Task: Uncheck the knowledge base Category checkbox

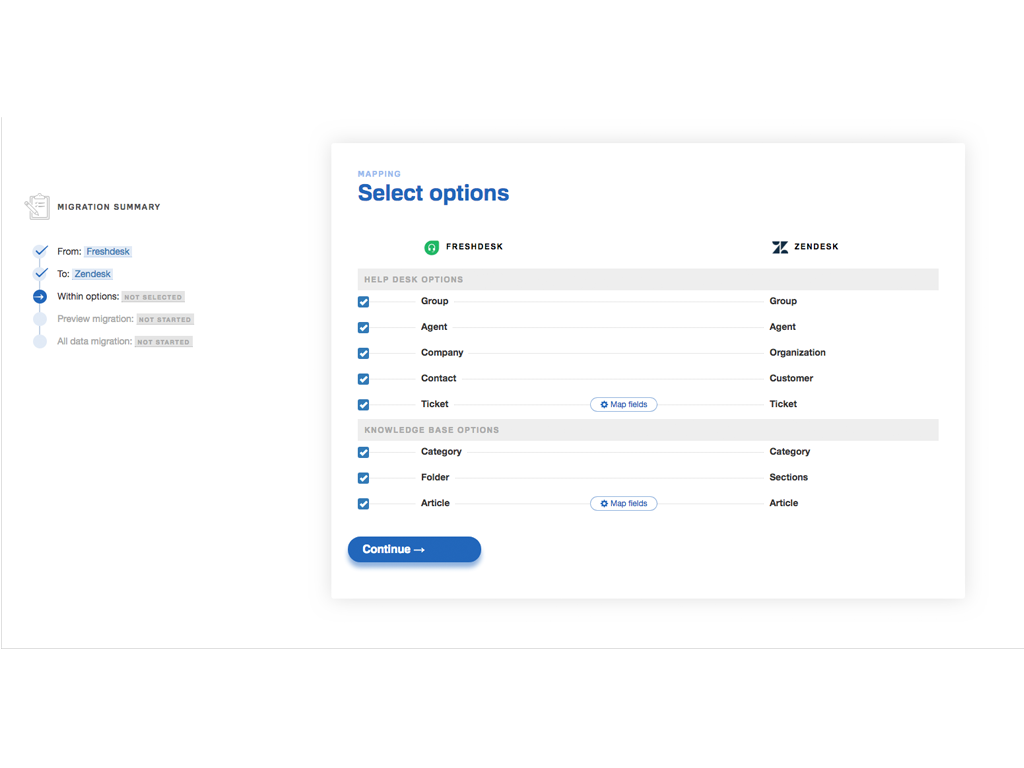Action: coord(363,452)
